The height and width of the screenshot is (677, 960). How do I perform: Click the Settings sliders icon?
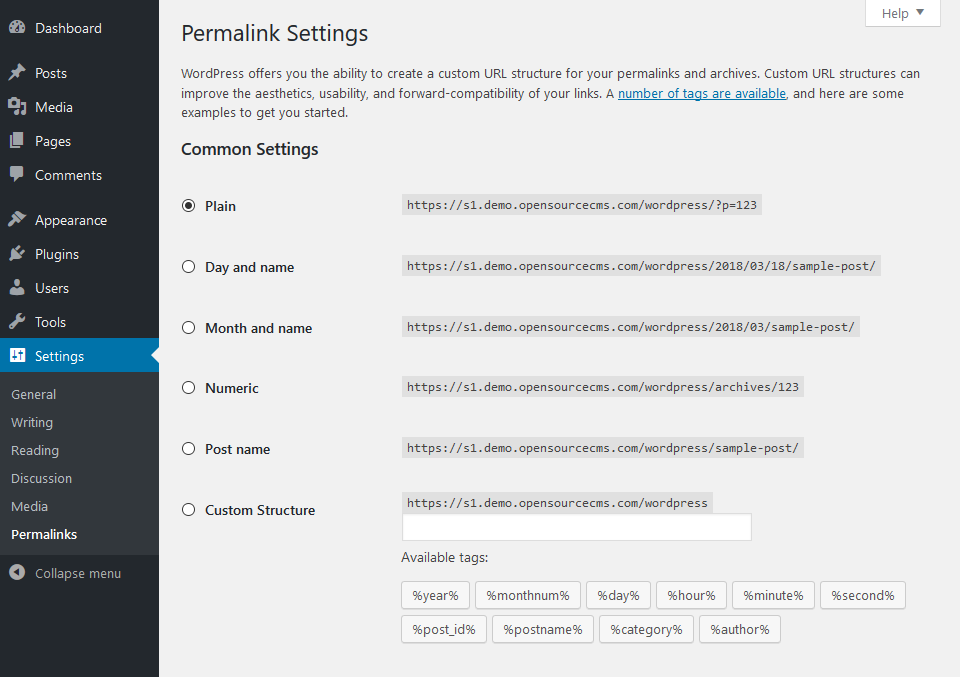click(x=18, y=356)
